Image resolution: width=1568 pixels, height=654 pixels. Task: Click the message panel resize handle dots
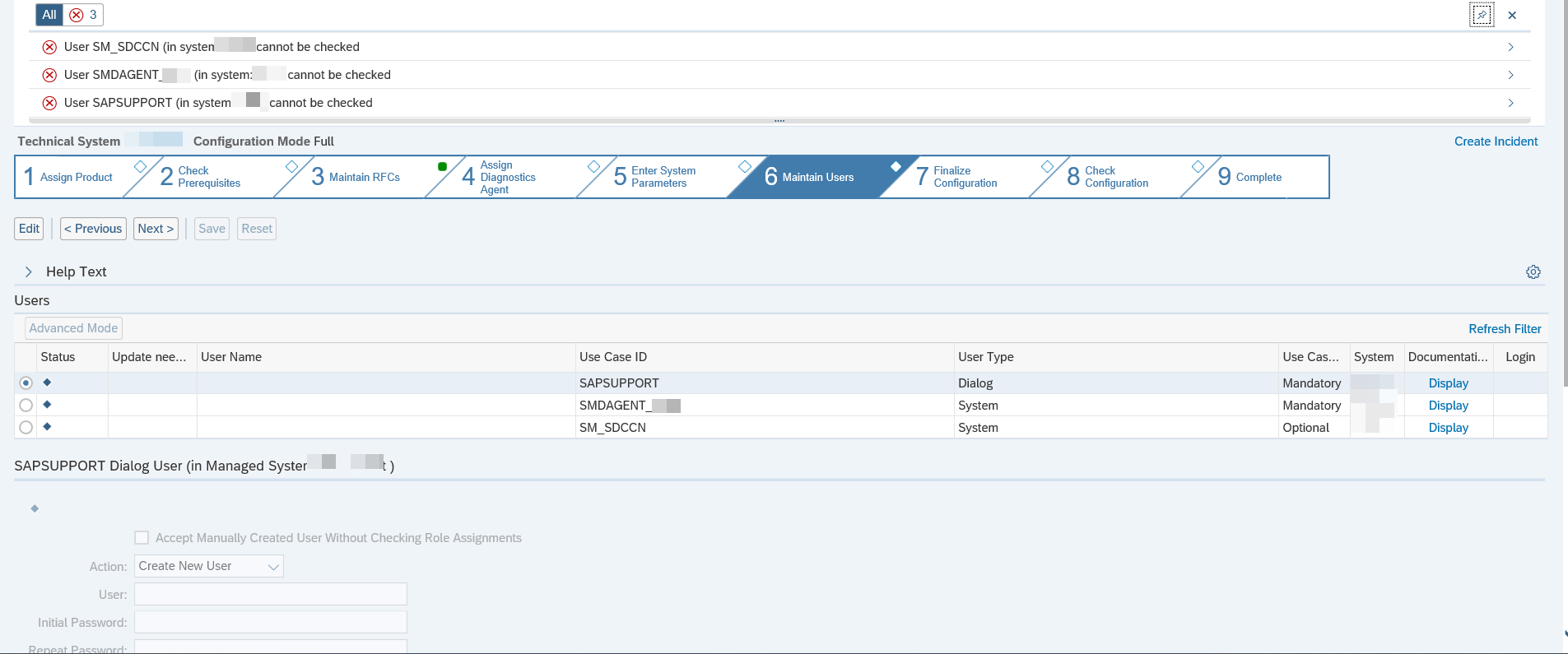point(779,121)
